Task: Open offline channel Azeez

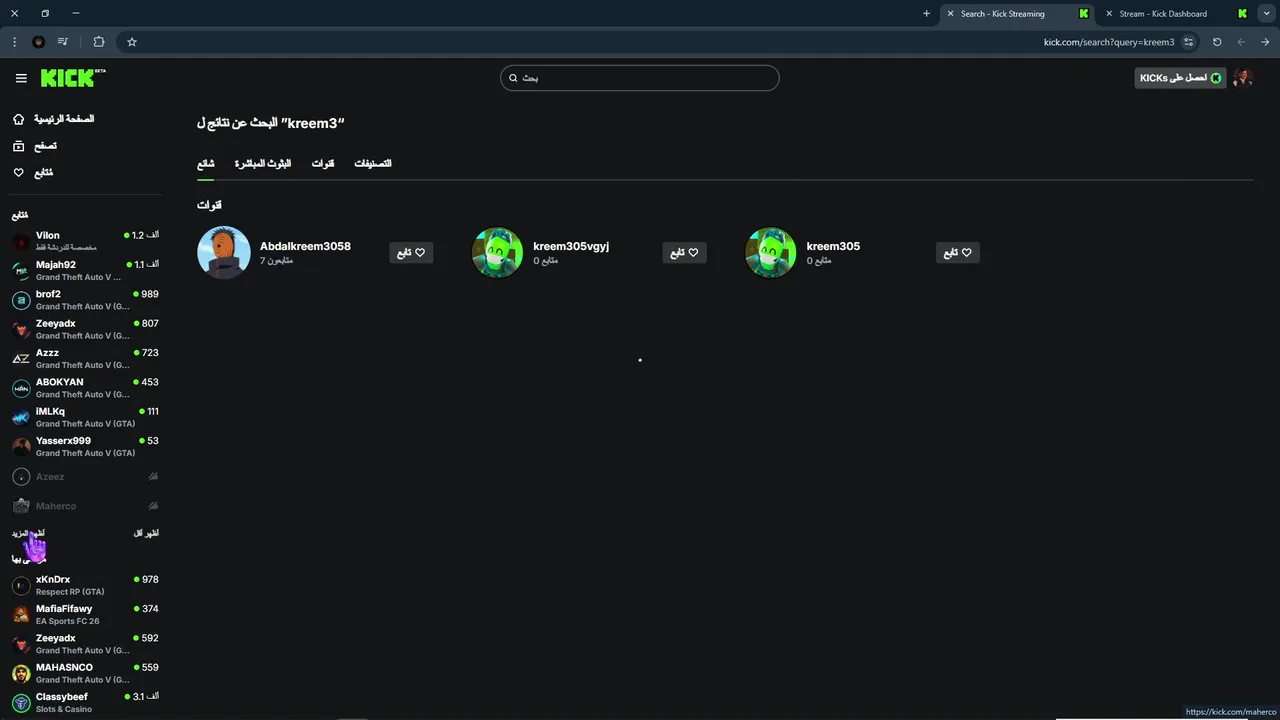Action: [x=85, y=477]
